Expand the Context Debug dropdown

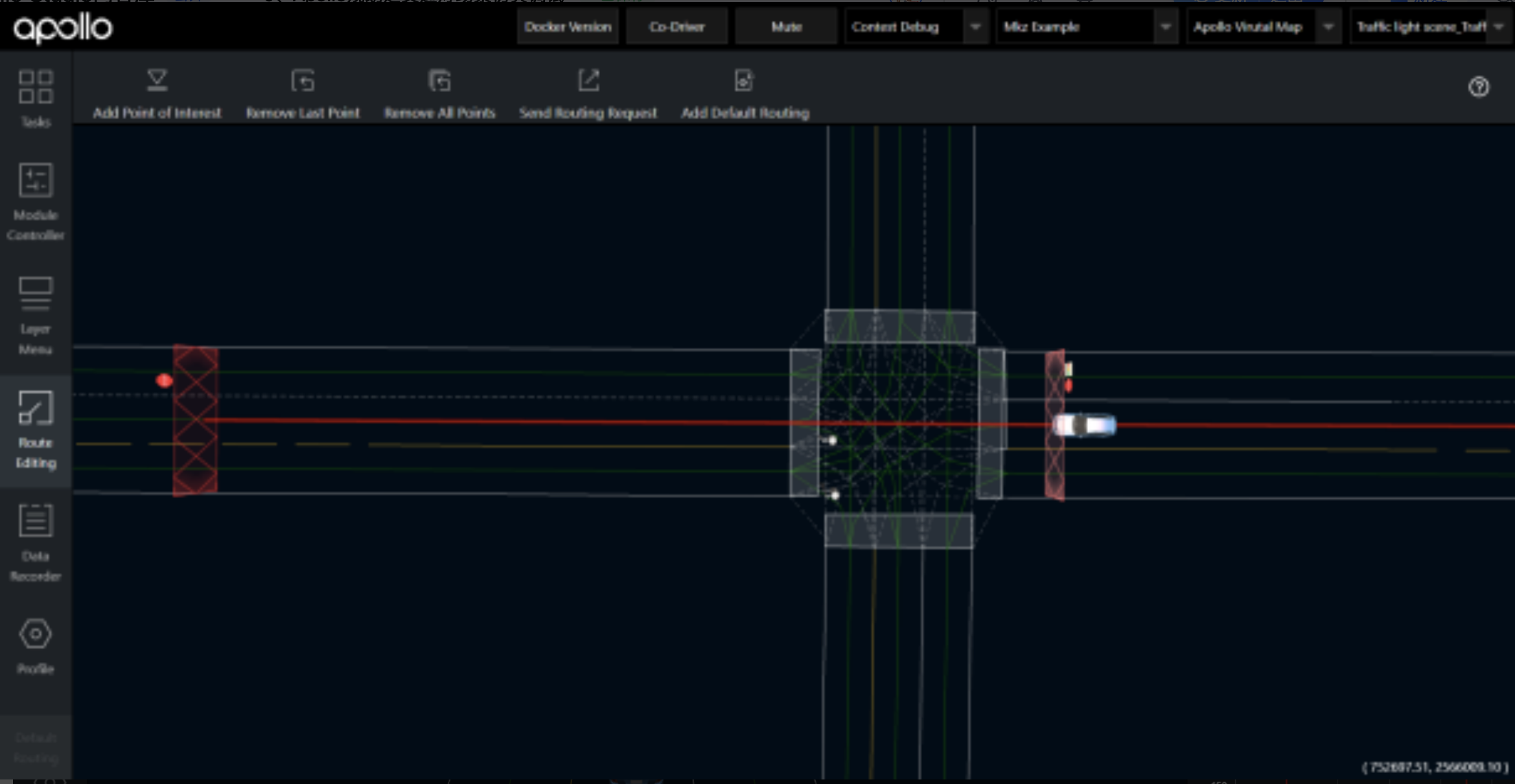[x=975, y=27]
